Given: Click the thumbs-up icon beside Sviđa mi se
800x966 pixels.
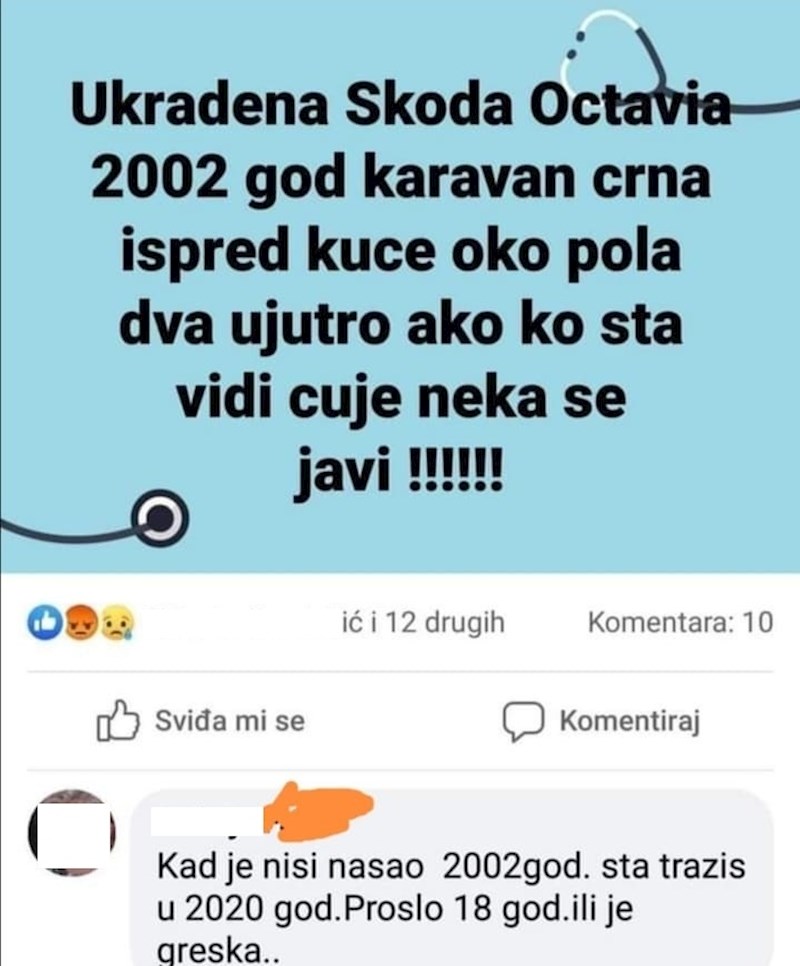Looking at the screenshot, I should [117, 720].
